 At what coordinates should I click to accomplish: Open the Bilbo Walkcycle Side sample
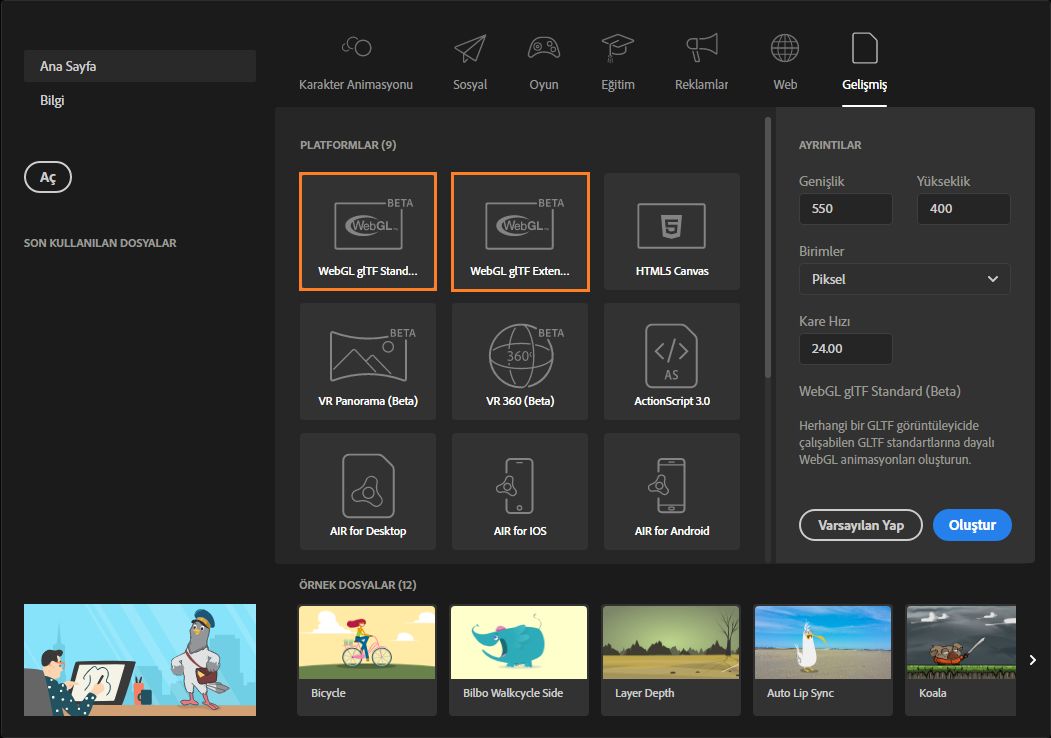point(519,660)
